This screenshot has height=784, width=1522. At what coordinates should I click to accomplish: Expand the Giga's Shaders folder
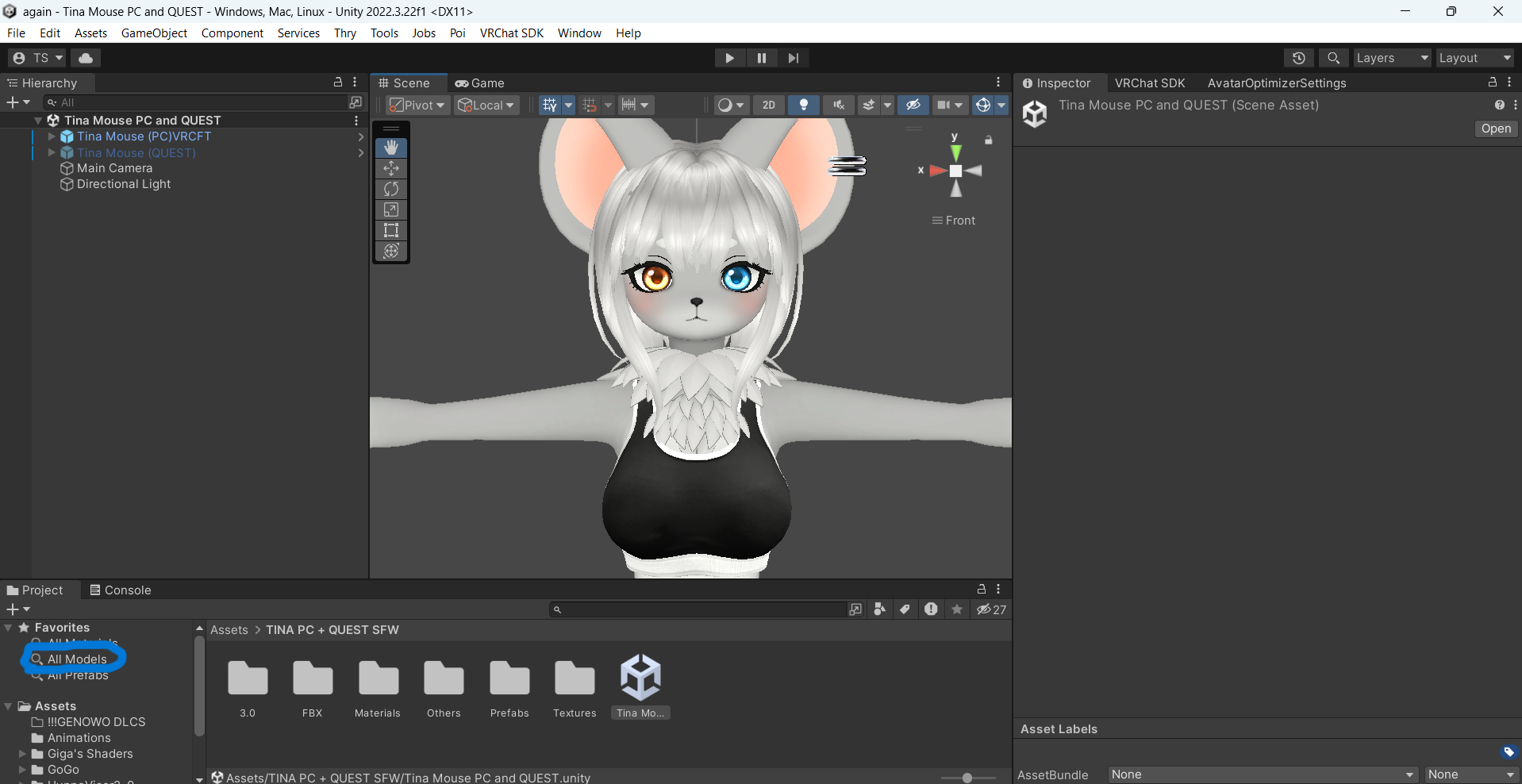point(22,754)
